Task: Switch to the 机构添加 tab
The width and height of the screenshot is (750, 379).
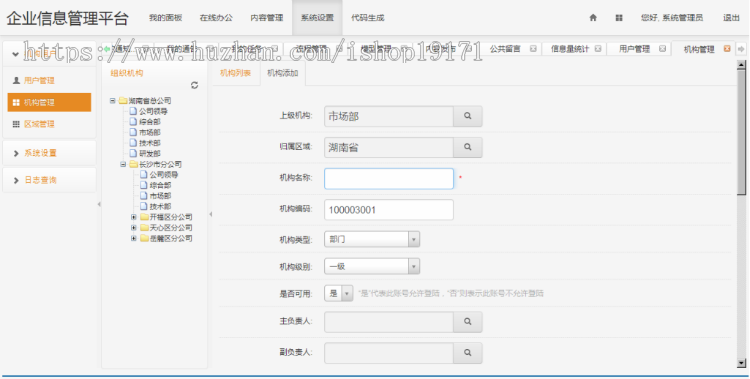Action: click(x=283, y=73)
